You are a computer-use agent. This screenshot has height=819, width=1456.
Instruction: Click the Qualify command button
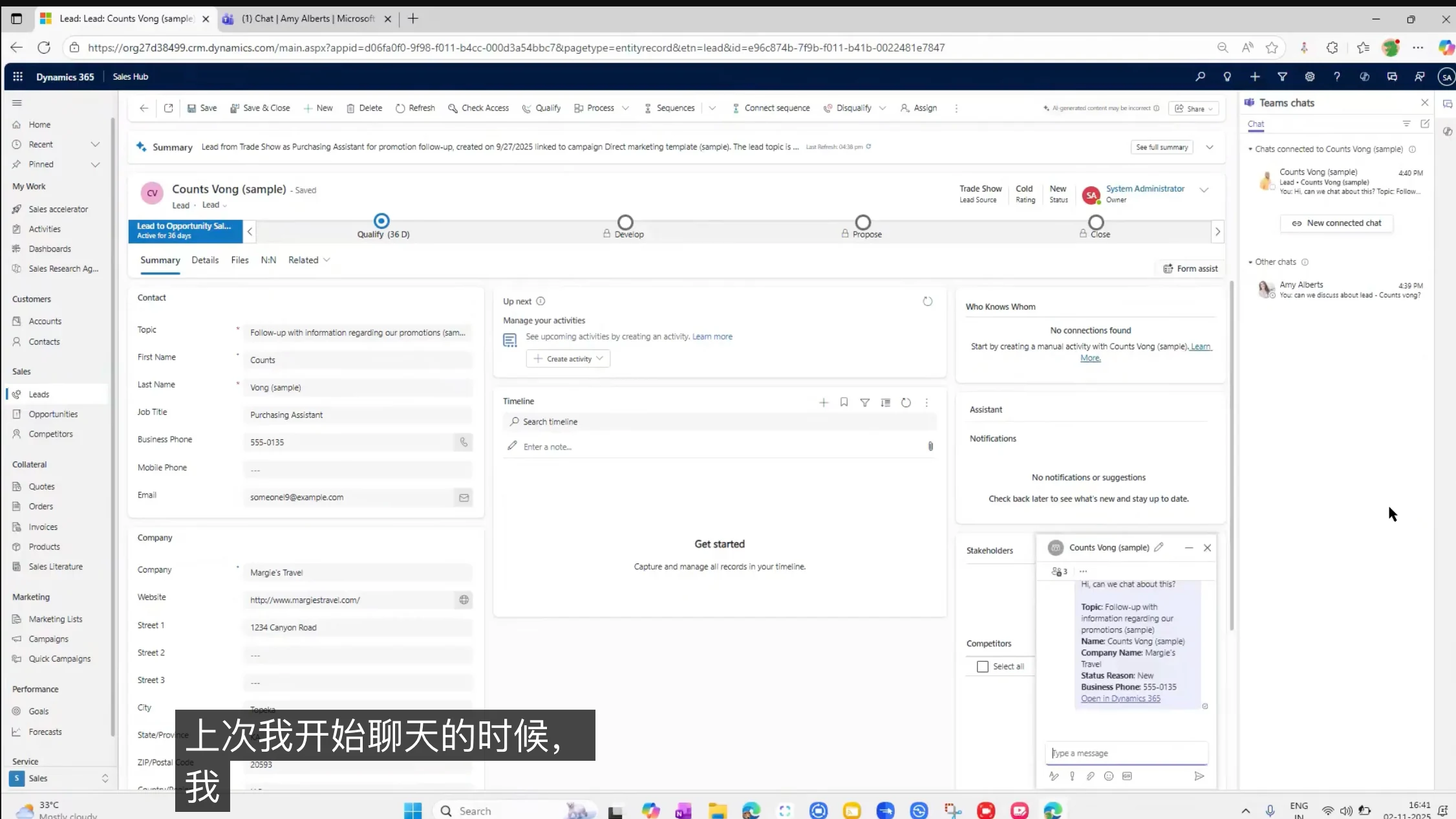(x=541, y=108)
